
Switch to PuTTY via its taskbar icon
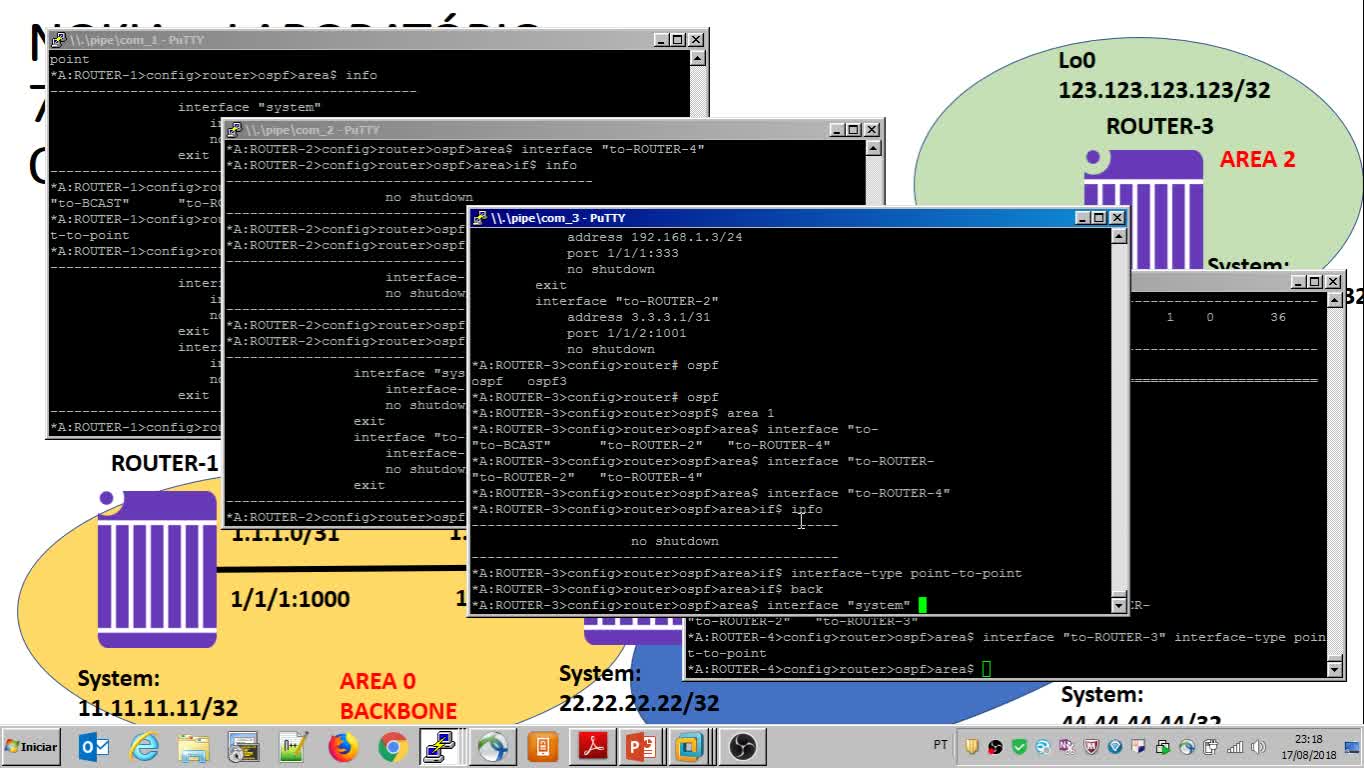point(439,746)
